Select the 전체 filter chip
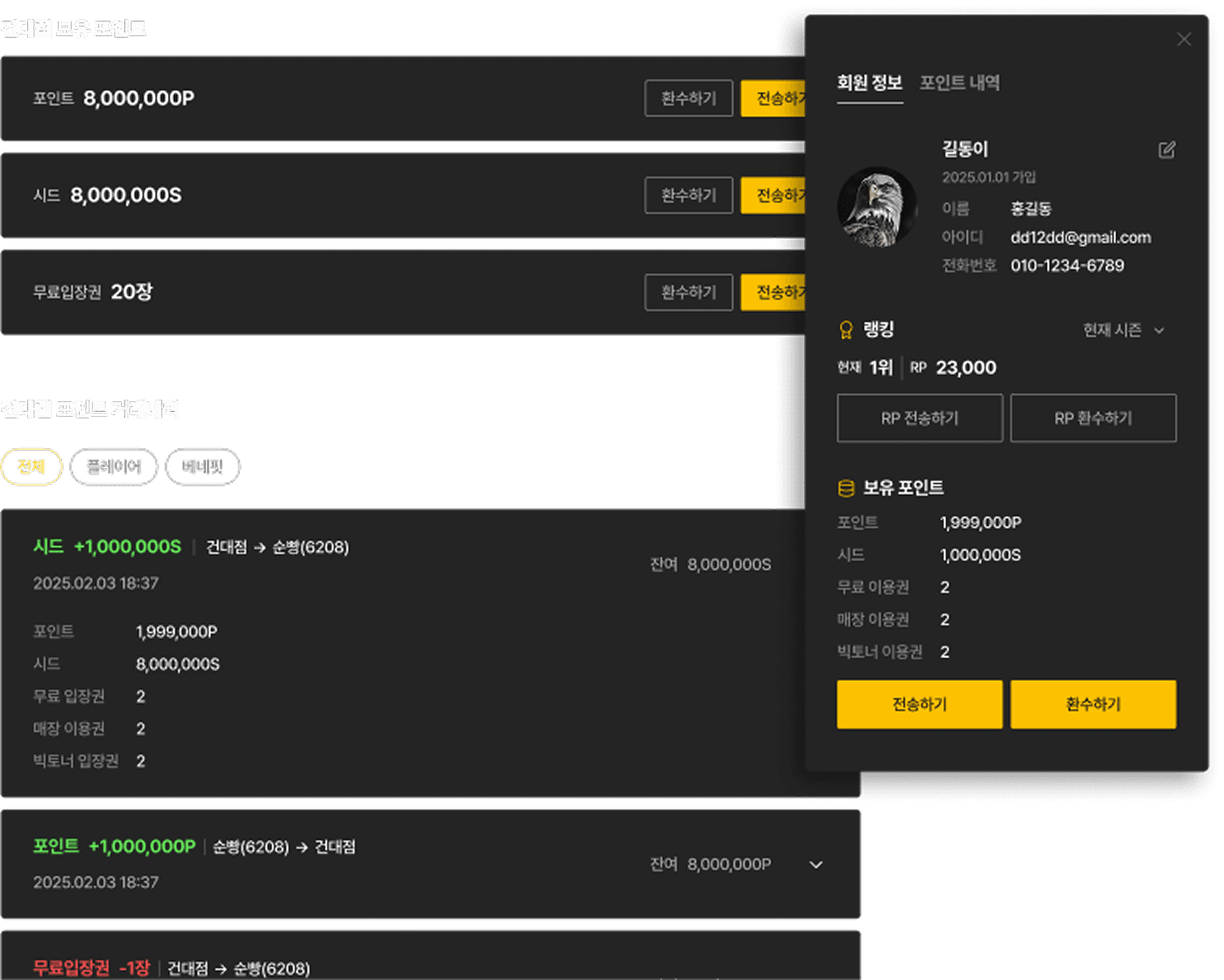 (x=31, y=467)
